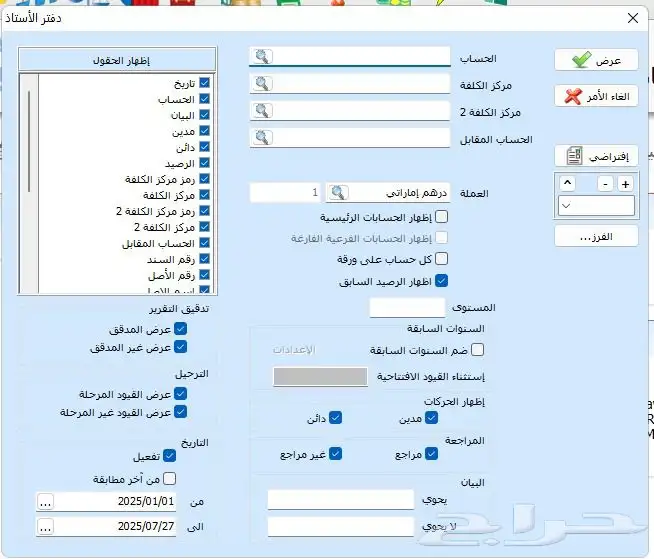Click the up caret button beside minus
This screenshot has height=559, width=654.
coord(567,183)
